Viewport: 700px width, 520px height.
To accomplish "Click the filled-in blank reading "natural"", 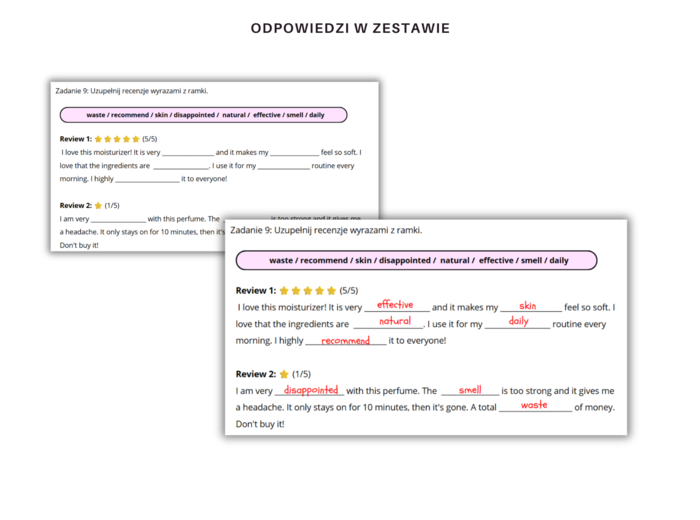I will 395,322.
